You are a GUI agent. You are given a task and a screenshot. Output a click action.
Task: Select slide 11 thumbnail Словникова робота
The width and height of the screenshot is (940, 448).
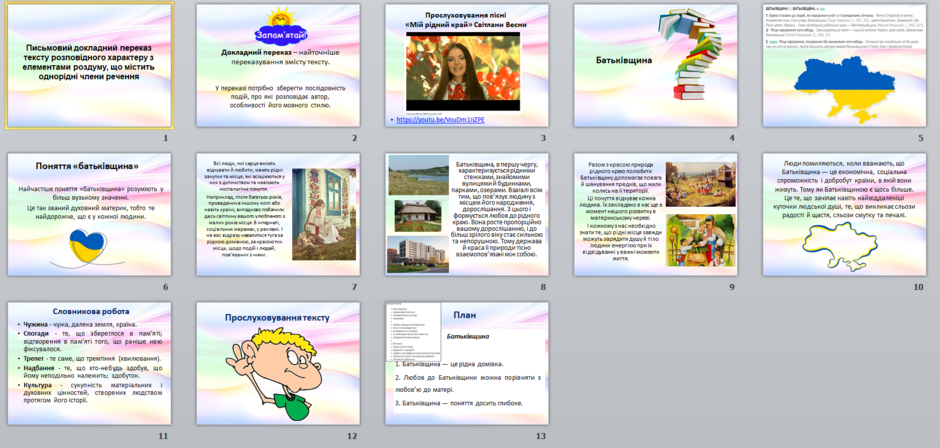click(89, 363)
